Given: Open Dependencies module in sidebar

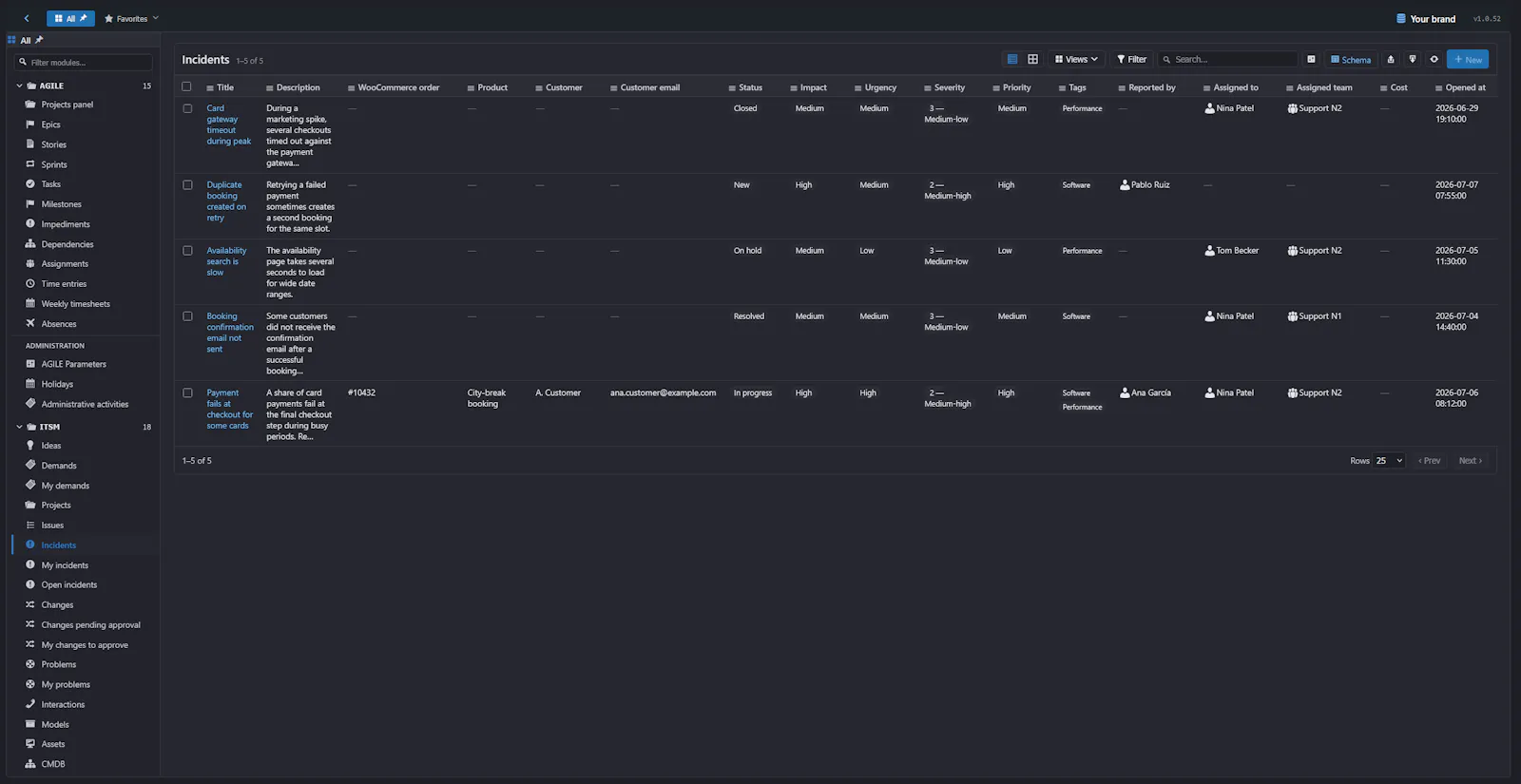Looking at the screenshot, I should point(67,244).
